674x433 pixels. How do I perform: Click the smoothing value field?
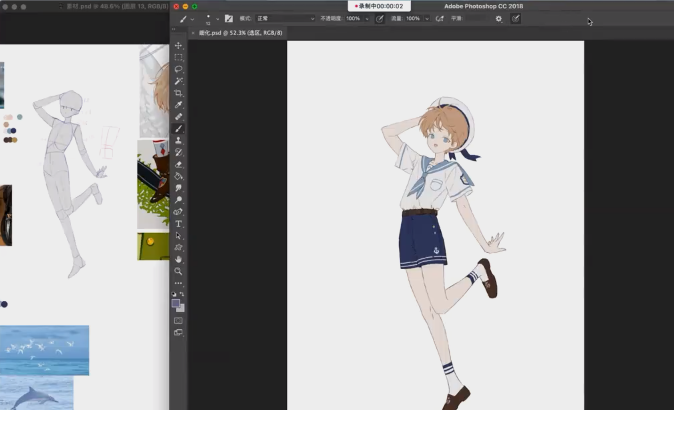[x=477, y=18]
